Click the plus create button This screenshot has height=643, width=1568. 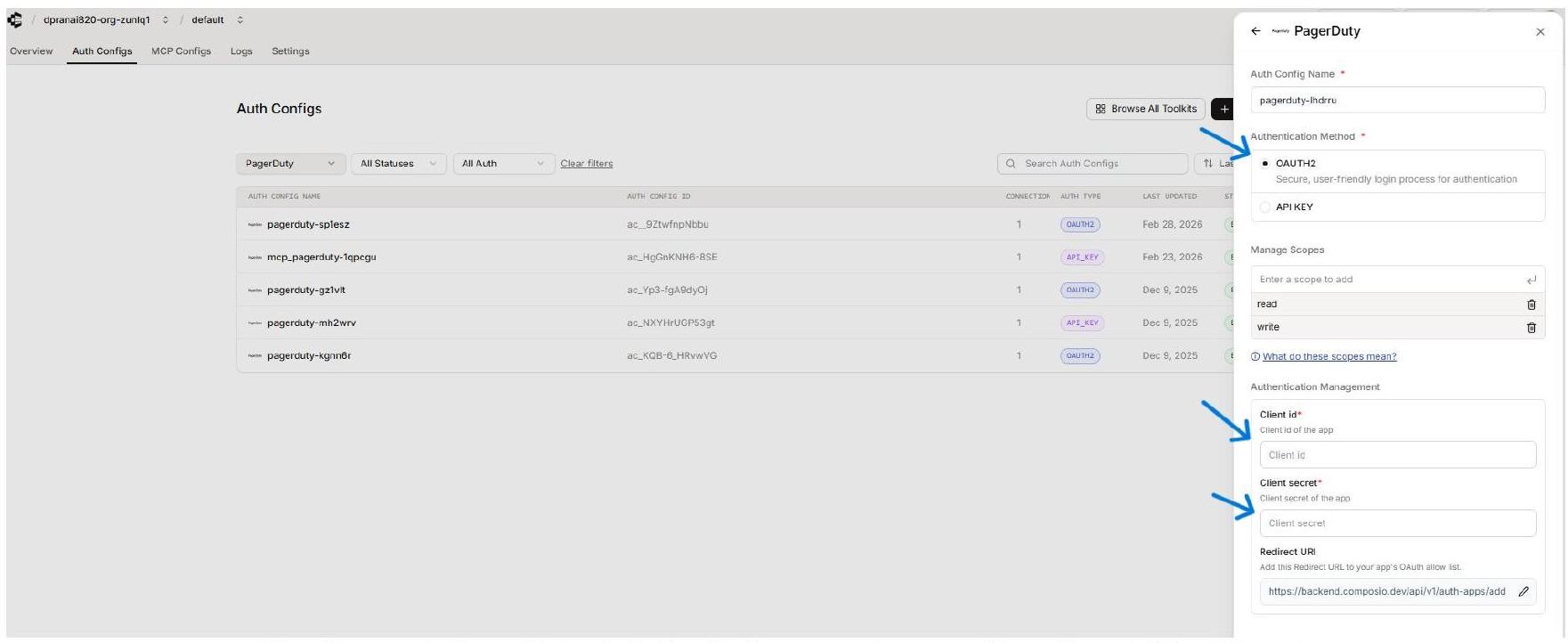point(1224,109)
